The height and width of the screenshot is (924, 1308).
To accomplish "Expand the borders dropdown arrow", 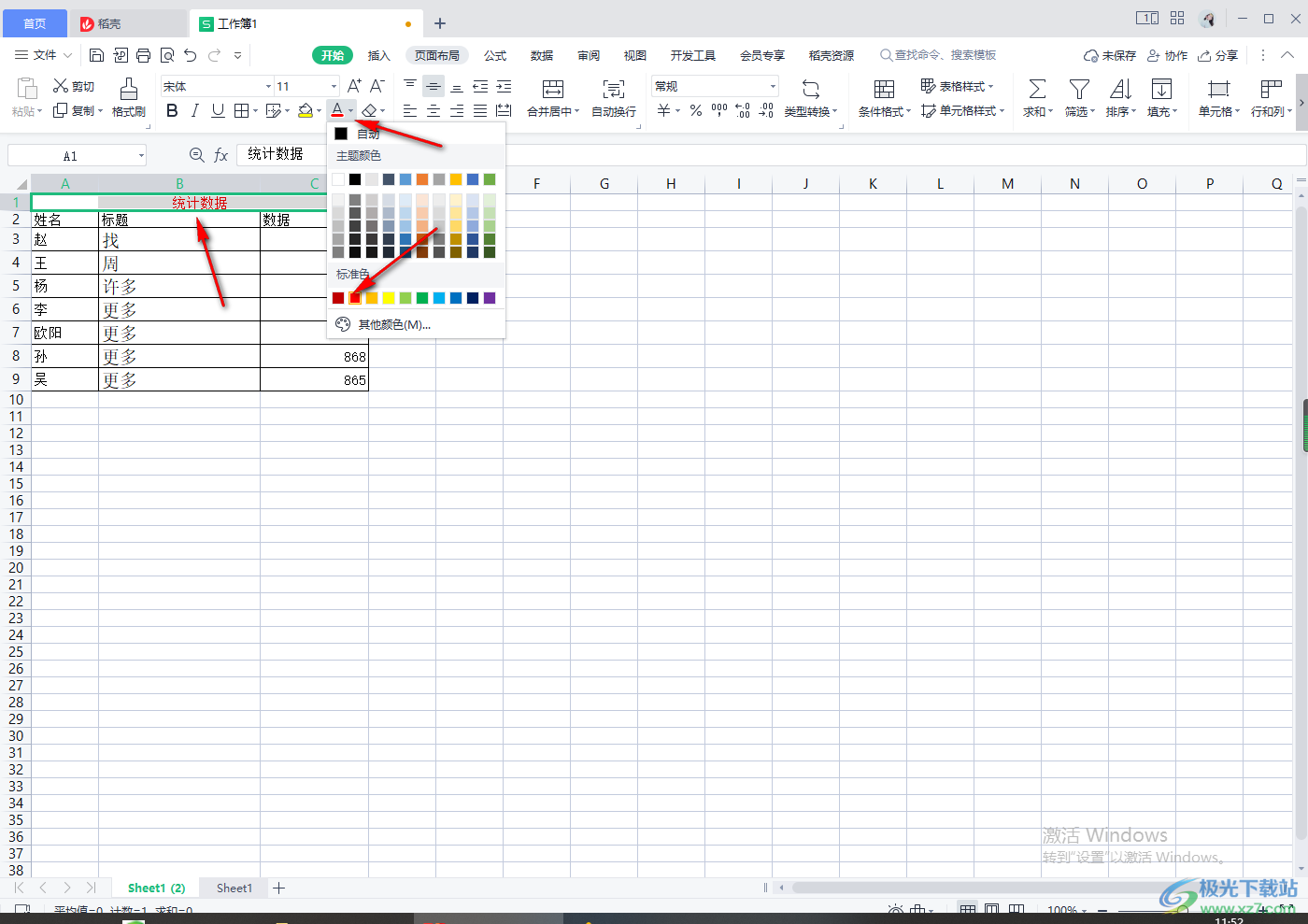I will tap(255, 111).
